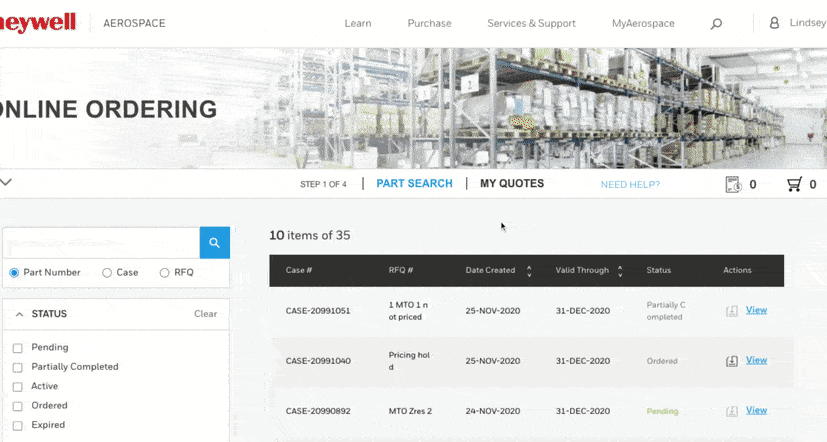This screenshot has width=827, height=442.
Task: Download quote for CASE-20991051
Action: (x=732, y=311)
